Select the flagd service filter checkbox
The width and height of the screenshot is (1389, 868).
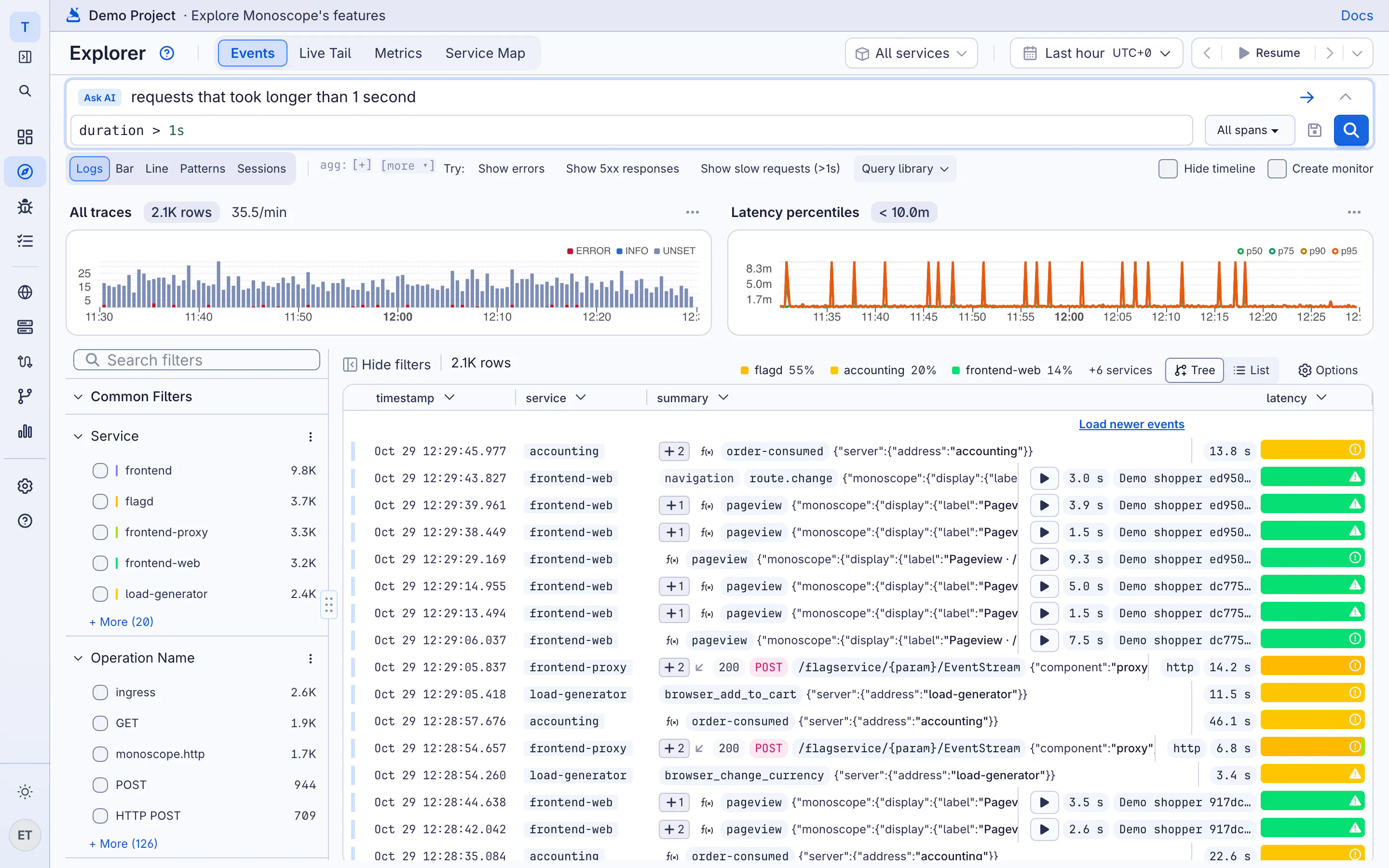pyautogui.click(x=100, y=502)
